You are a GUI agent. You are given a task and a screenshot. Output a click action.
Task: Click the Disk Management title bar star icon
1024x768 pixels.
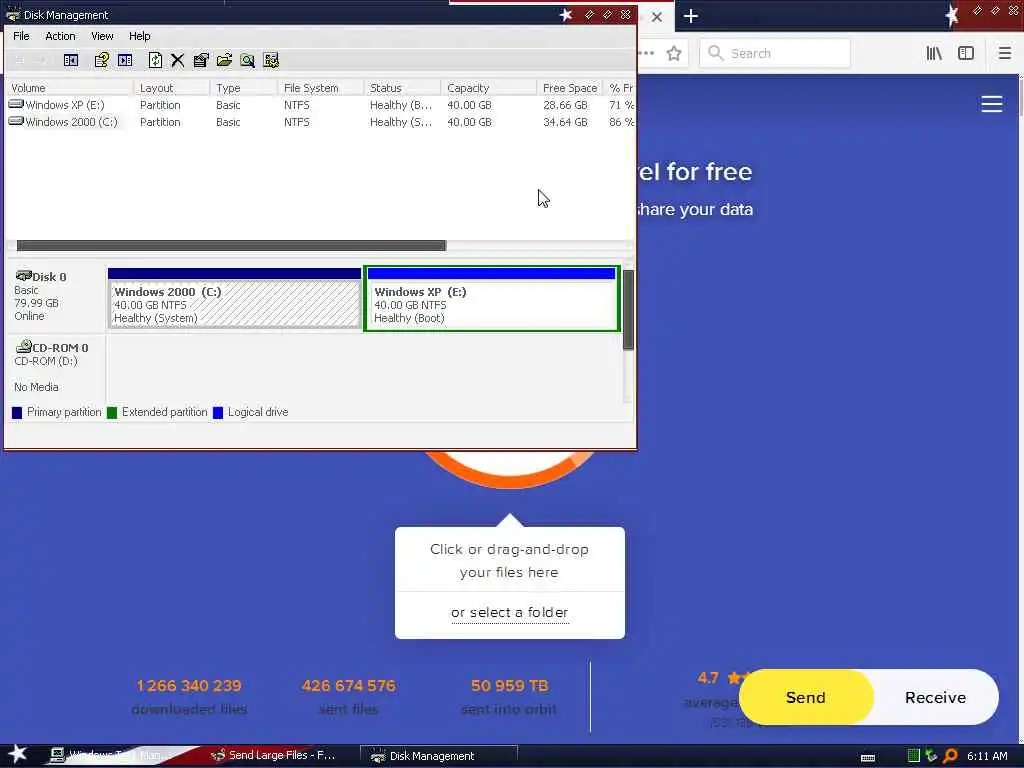(566, 14)
